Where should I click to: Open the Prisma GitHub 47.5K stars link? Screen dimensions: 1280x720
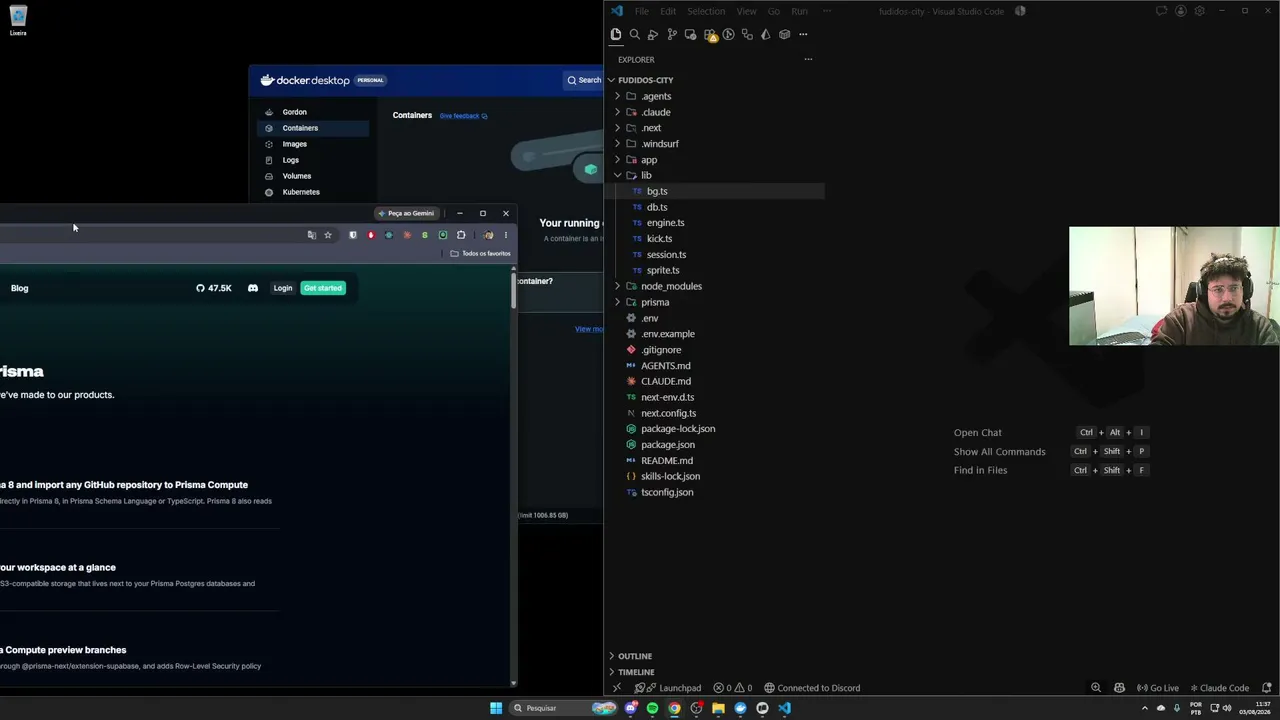214,288
